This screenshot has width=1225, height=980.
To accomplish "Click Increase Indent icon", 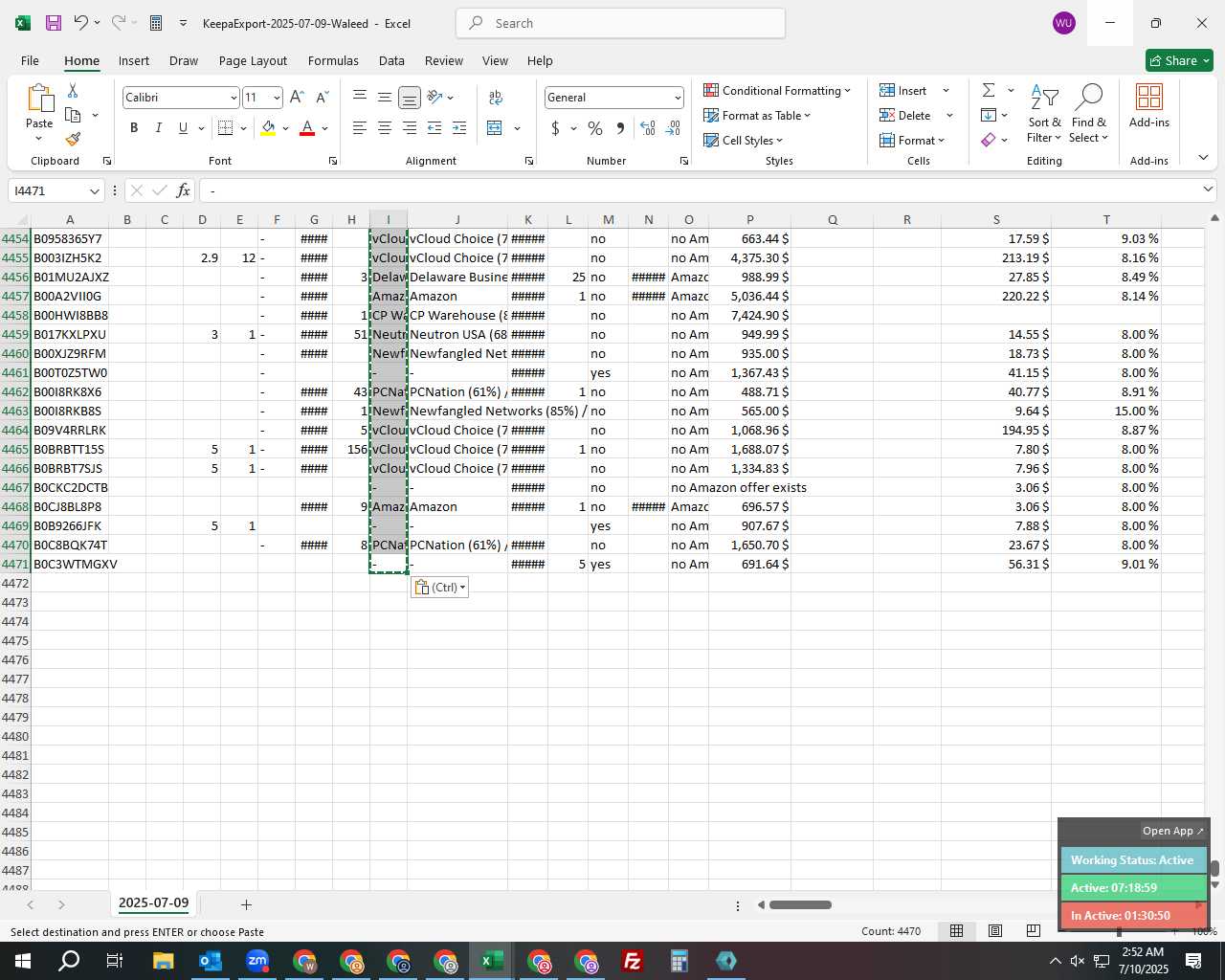I will click(x=459, y=128).
